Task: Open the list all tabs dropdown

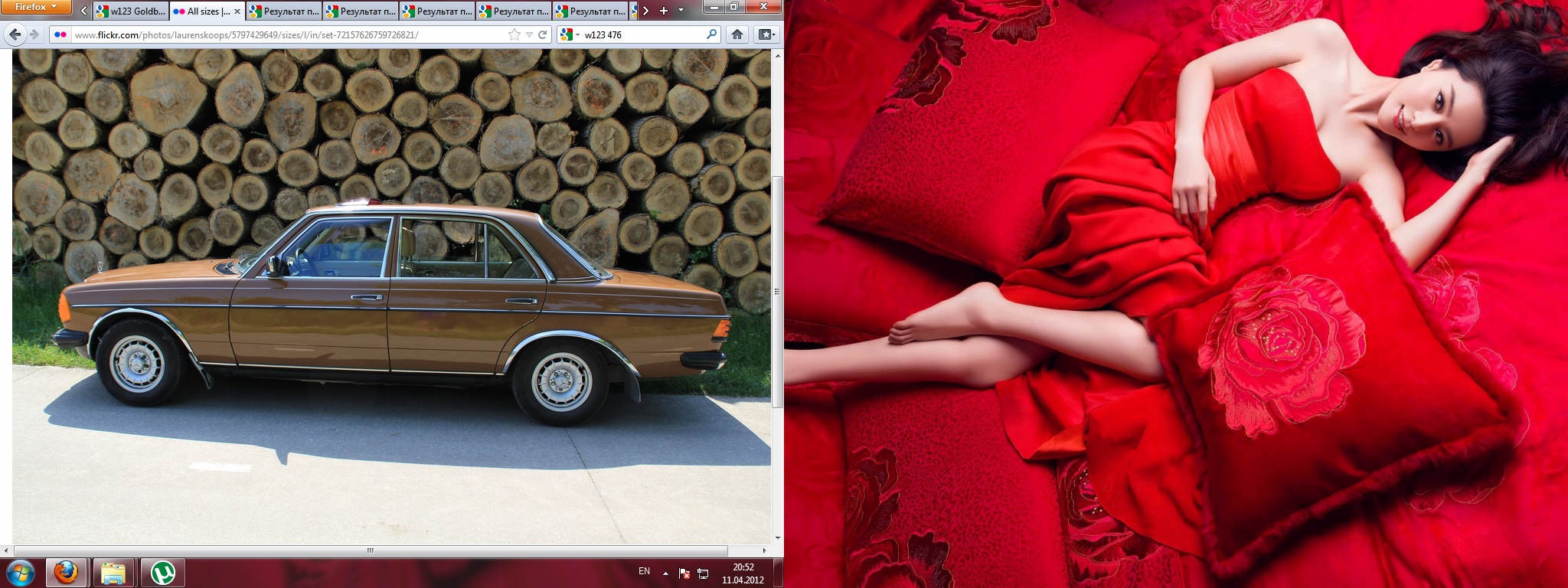Action: click(681, 11)
